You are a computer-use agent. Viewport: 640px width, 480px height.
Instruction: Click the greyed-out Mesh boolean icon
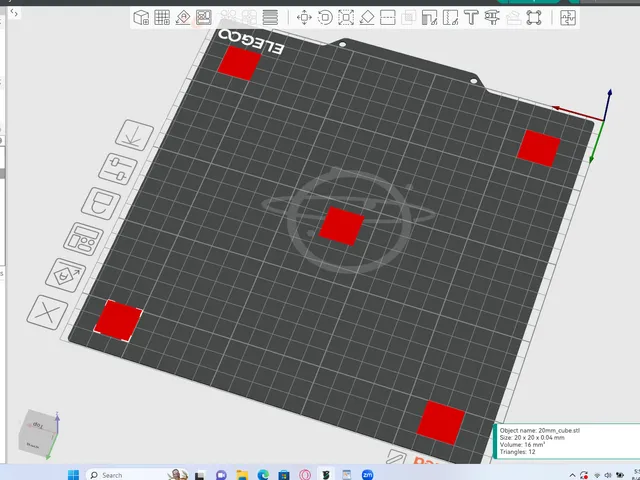coord(409,18)
